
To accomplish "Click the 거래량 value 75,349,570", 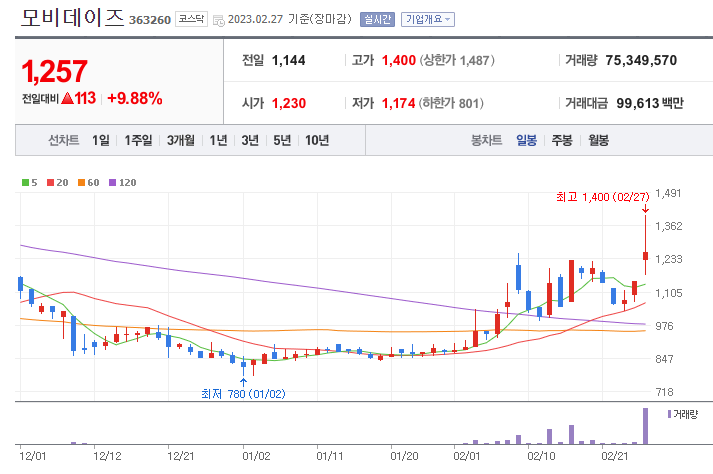I will coord(641,61).
